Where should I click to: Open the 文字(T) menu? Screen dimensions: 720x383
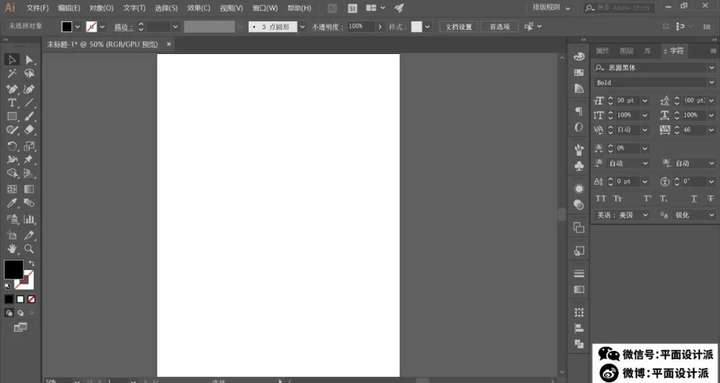click(x=134, y=8)
